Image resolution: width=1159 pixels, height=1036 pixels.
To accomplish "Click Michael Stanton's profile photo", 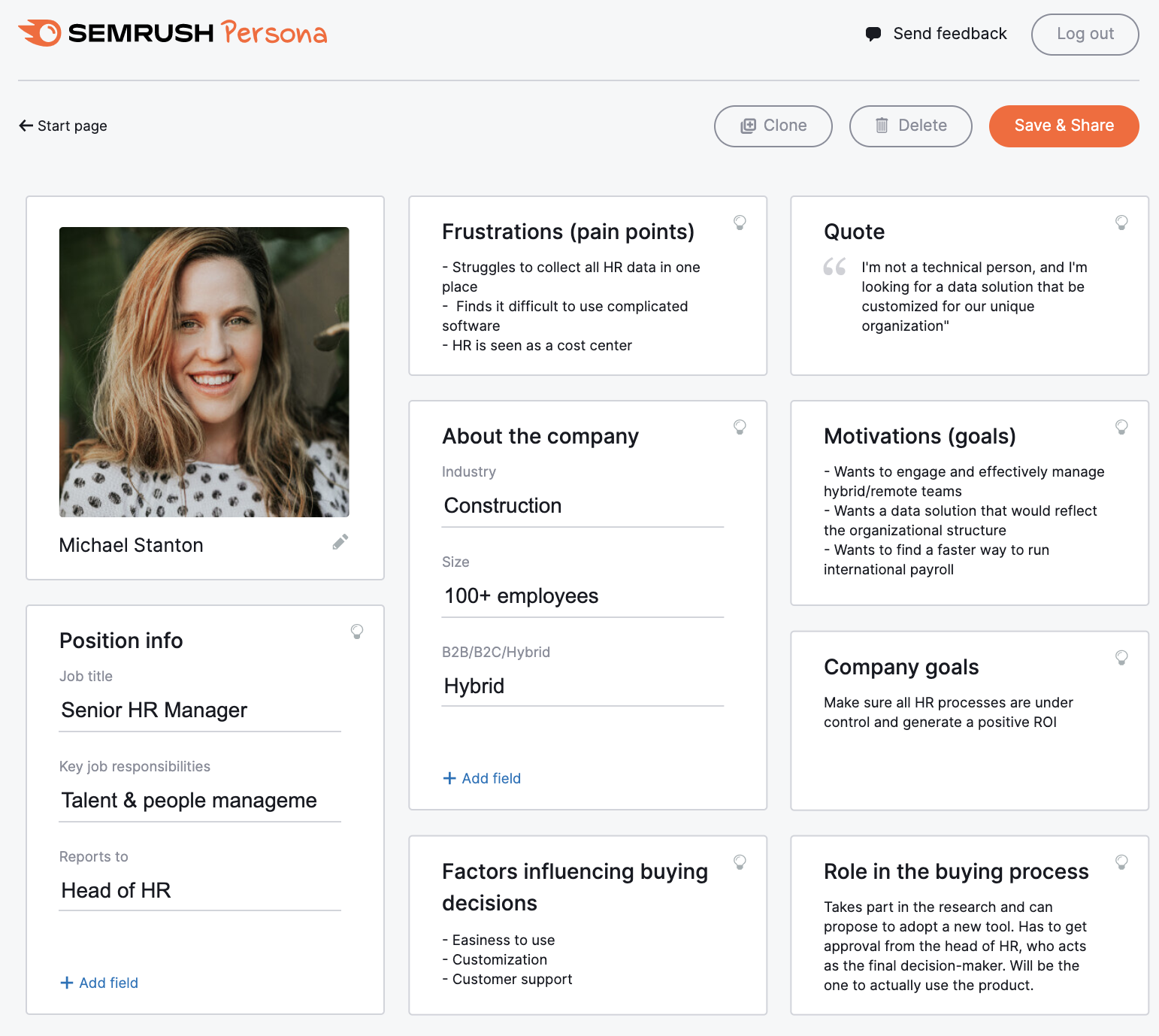I will point(204,372).
